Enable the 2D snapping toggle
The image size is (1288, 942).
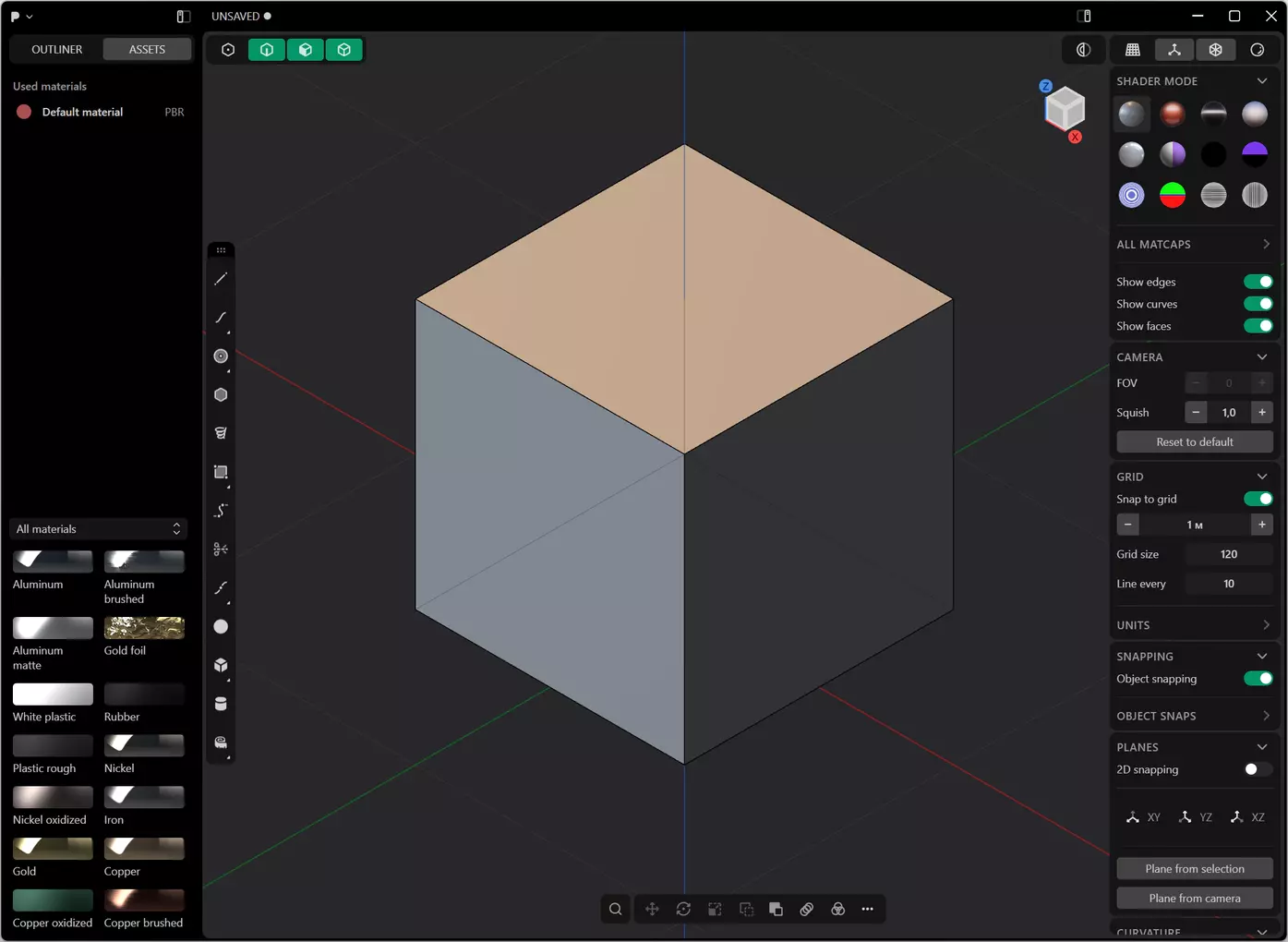[x=1258, y=769]
